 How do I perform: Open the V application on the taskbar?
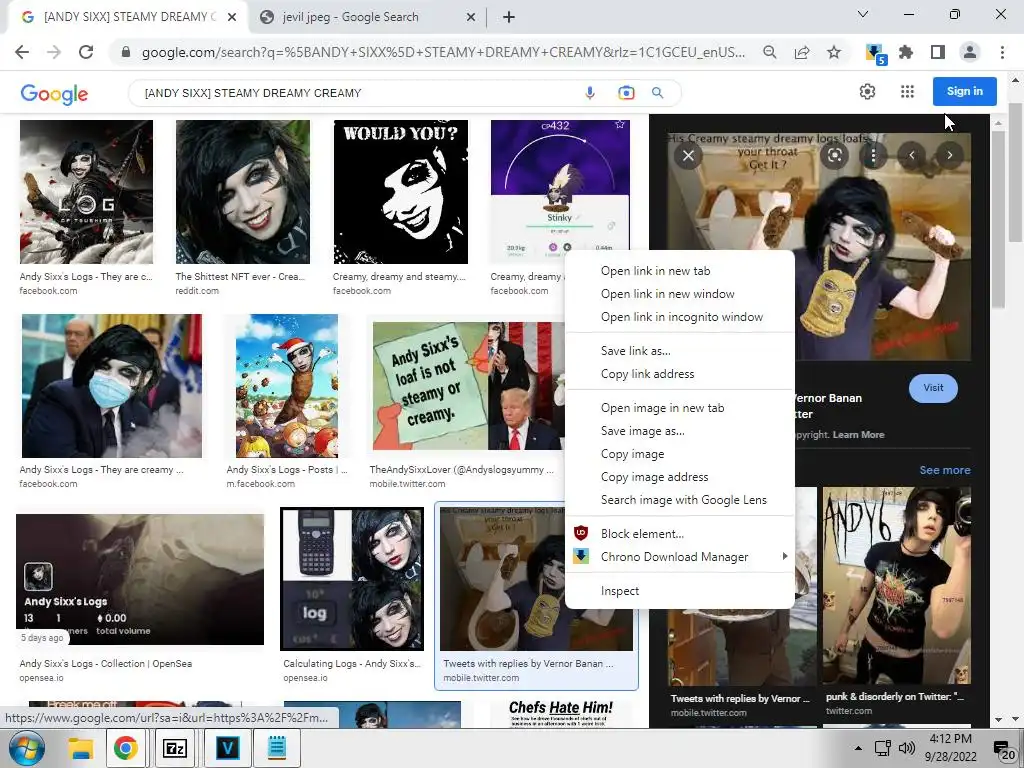227,748
